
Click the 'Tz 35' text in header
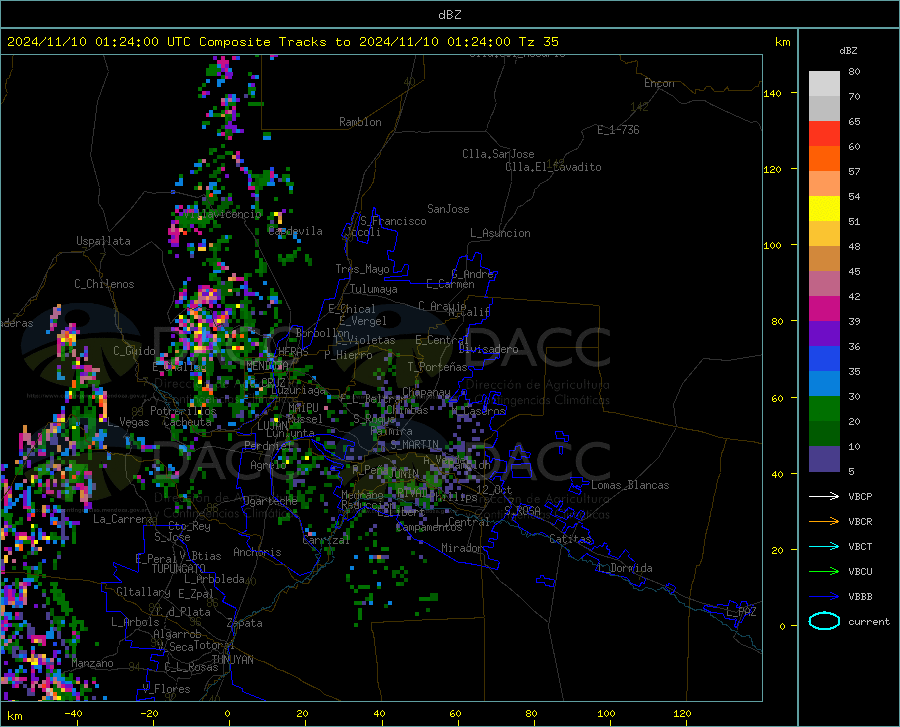pyautogui.click(x=538, y=42)
